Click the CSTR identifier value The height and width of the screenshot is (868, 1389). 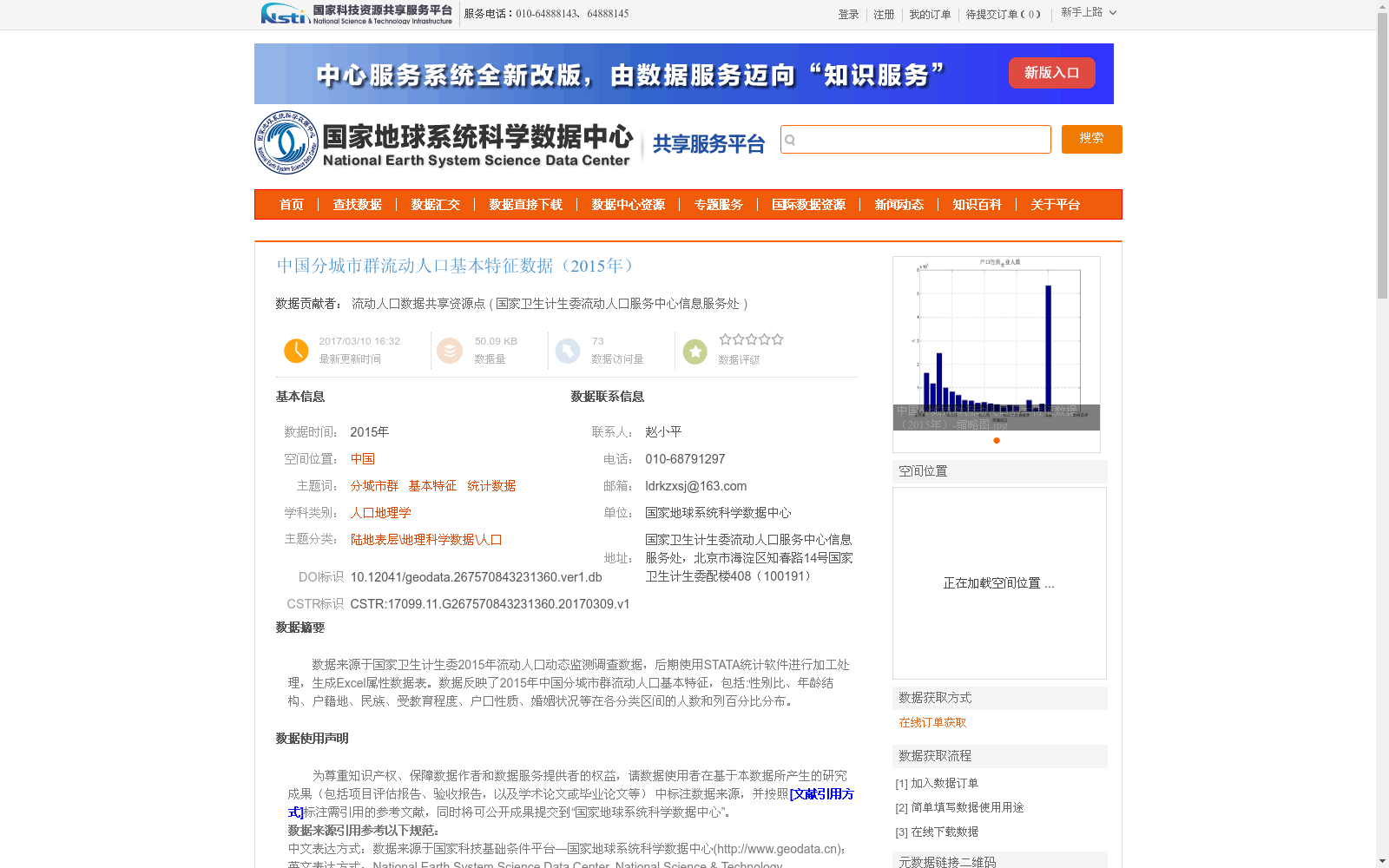pyautogui.click(x=490, y=604)
